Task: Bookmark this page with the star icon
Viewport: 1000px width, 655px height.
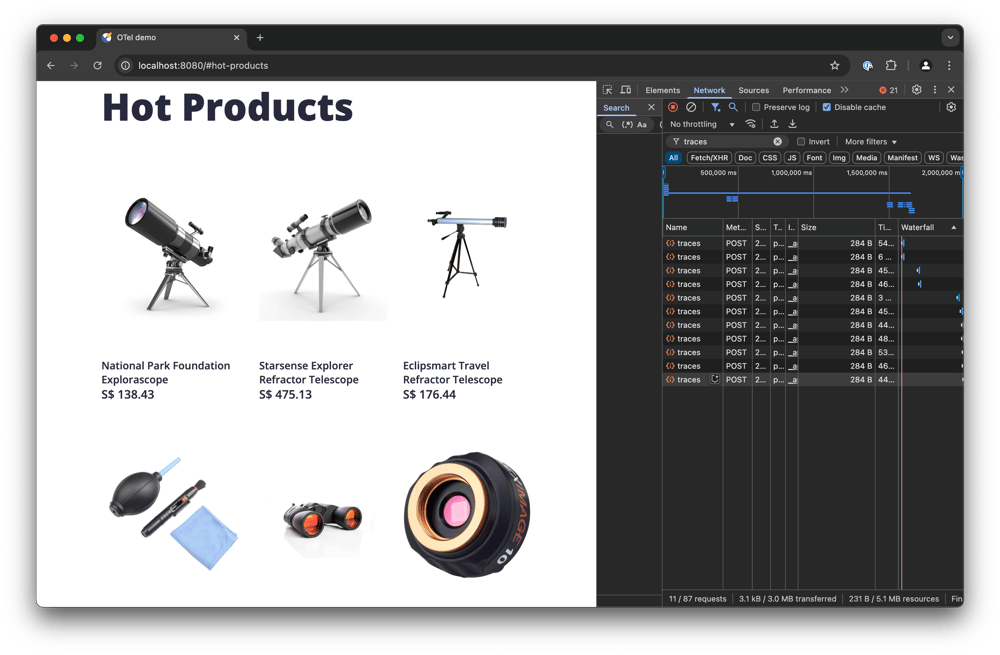Action: (835, 65)
